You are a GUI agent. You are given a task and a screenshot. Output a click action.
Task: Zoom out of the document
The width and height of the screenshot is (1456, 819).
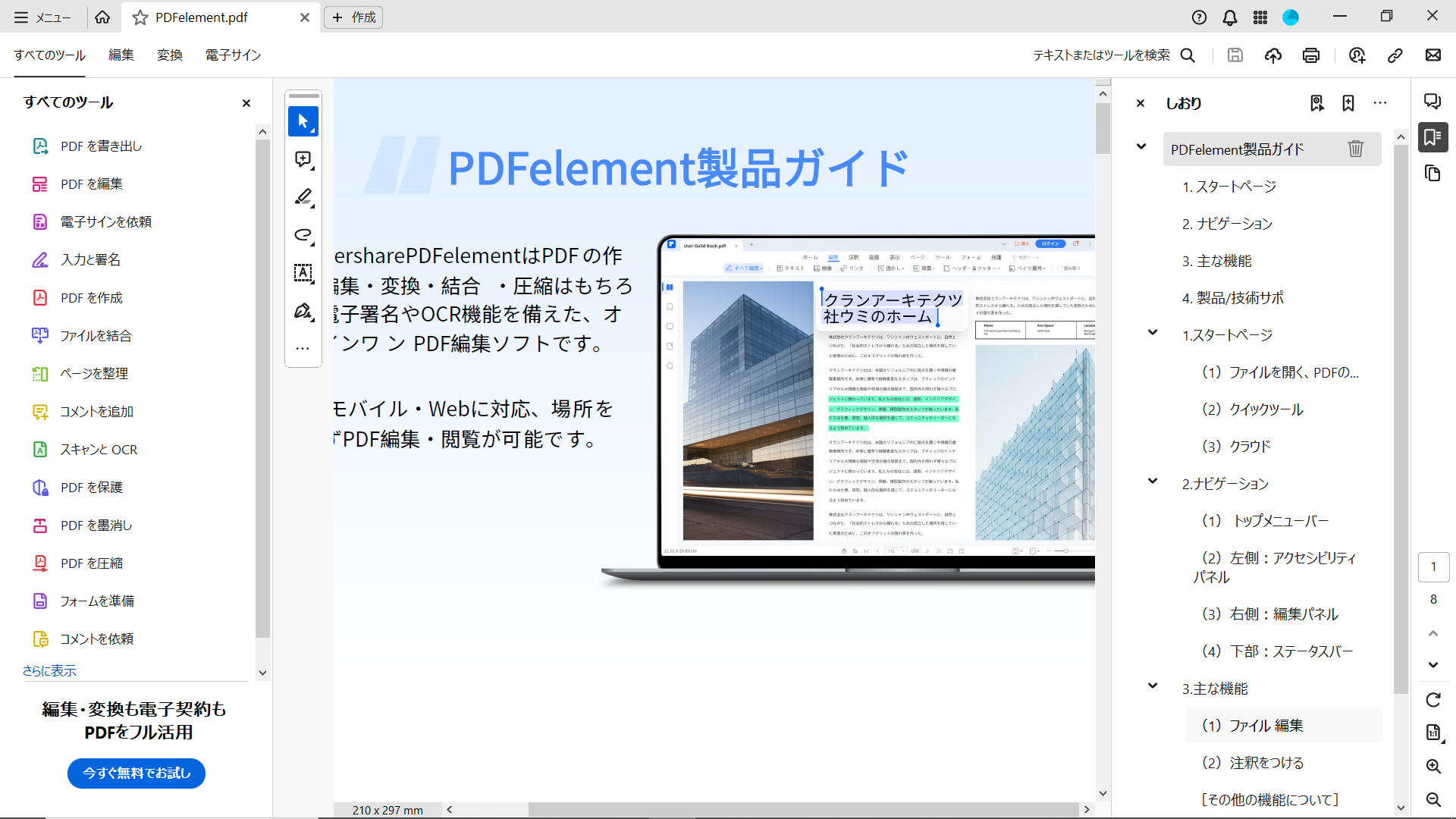1433,800
